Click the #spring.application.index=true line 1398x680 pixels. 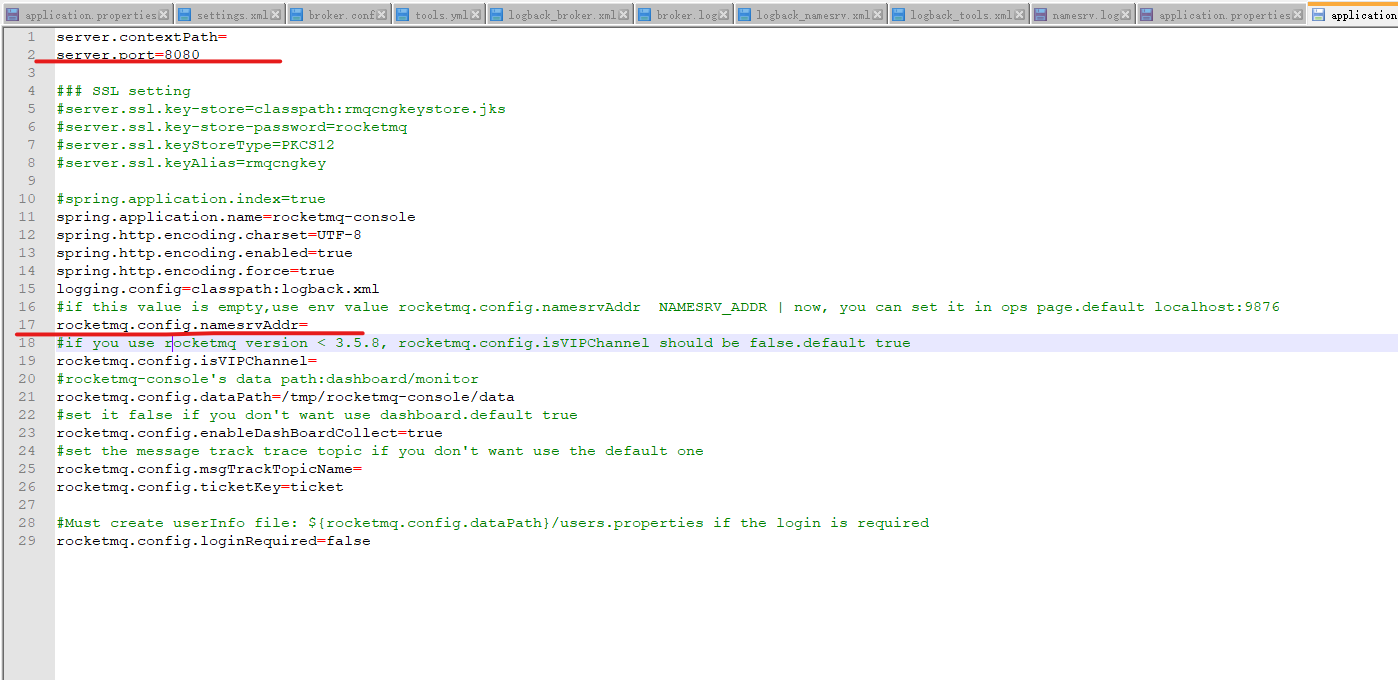[x=191, y=199]
